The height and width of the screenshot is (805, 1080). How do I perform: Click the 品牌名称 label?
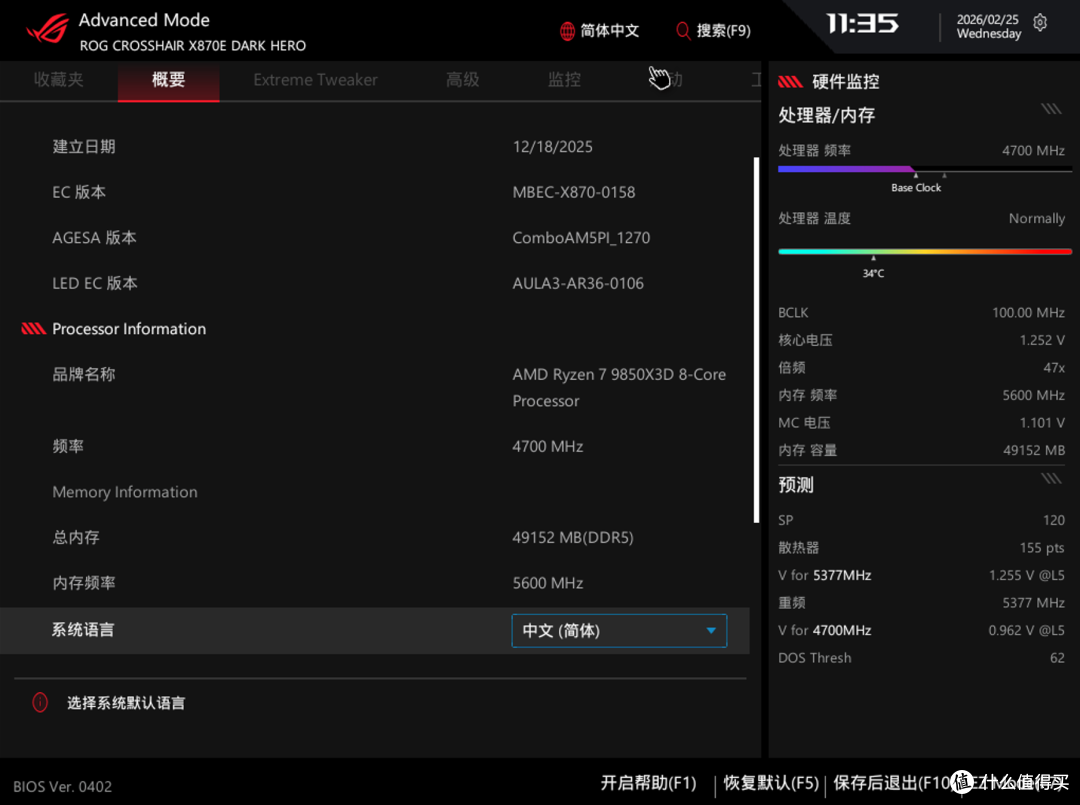84,374
